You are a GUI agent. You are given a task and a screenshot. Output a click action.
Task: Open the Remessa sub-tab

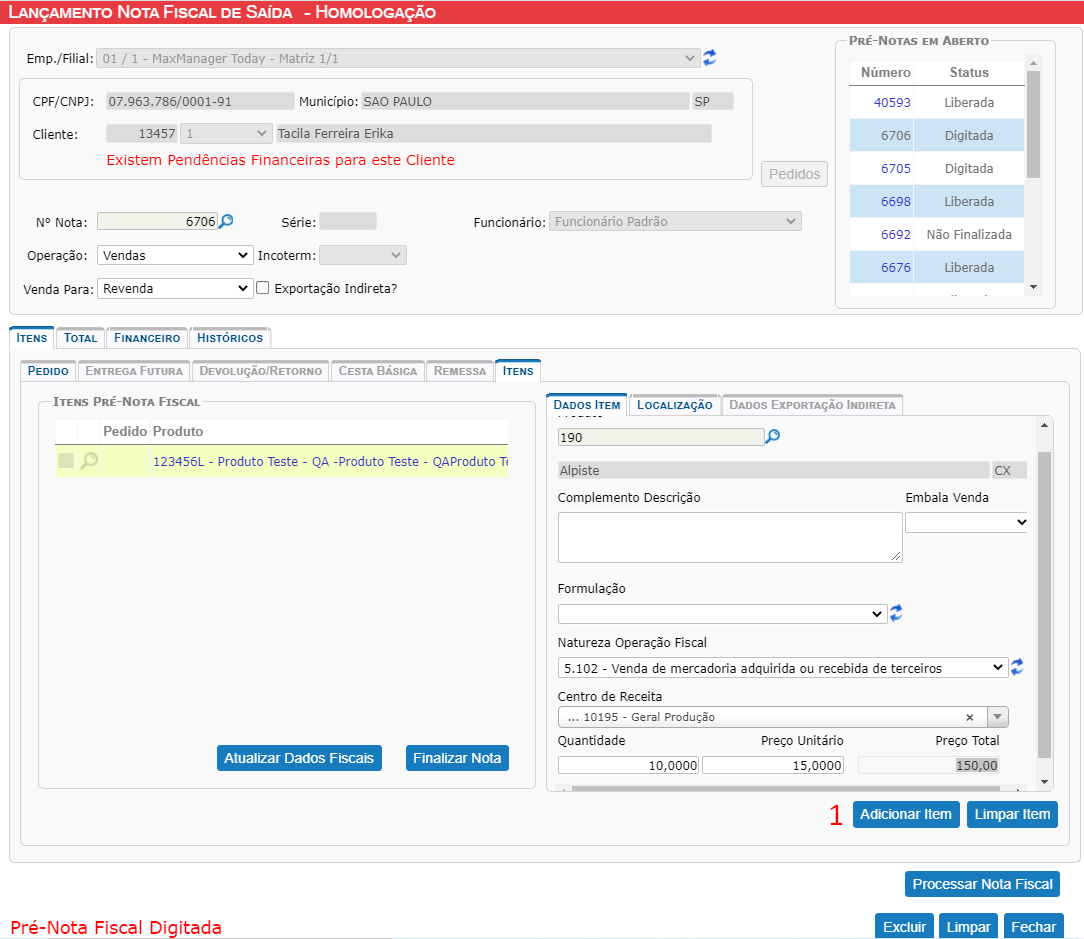(x=460, y=371)
